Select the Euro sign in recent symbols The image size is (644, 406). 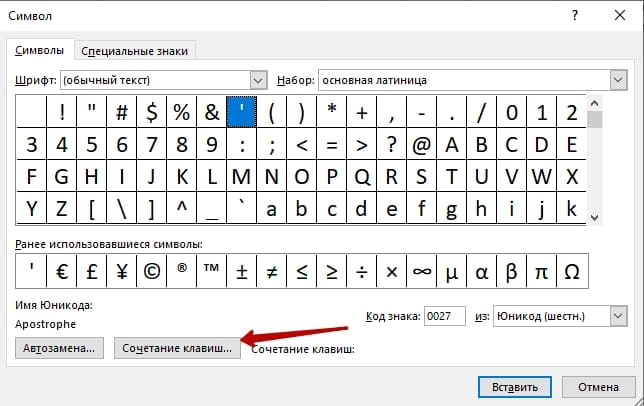pyautogui.click(x=63, y=270)
